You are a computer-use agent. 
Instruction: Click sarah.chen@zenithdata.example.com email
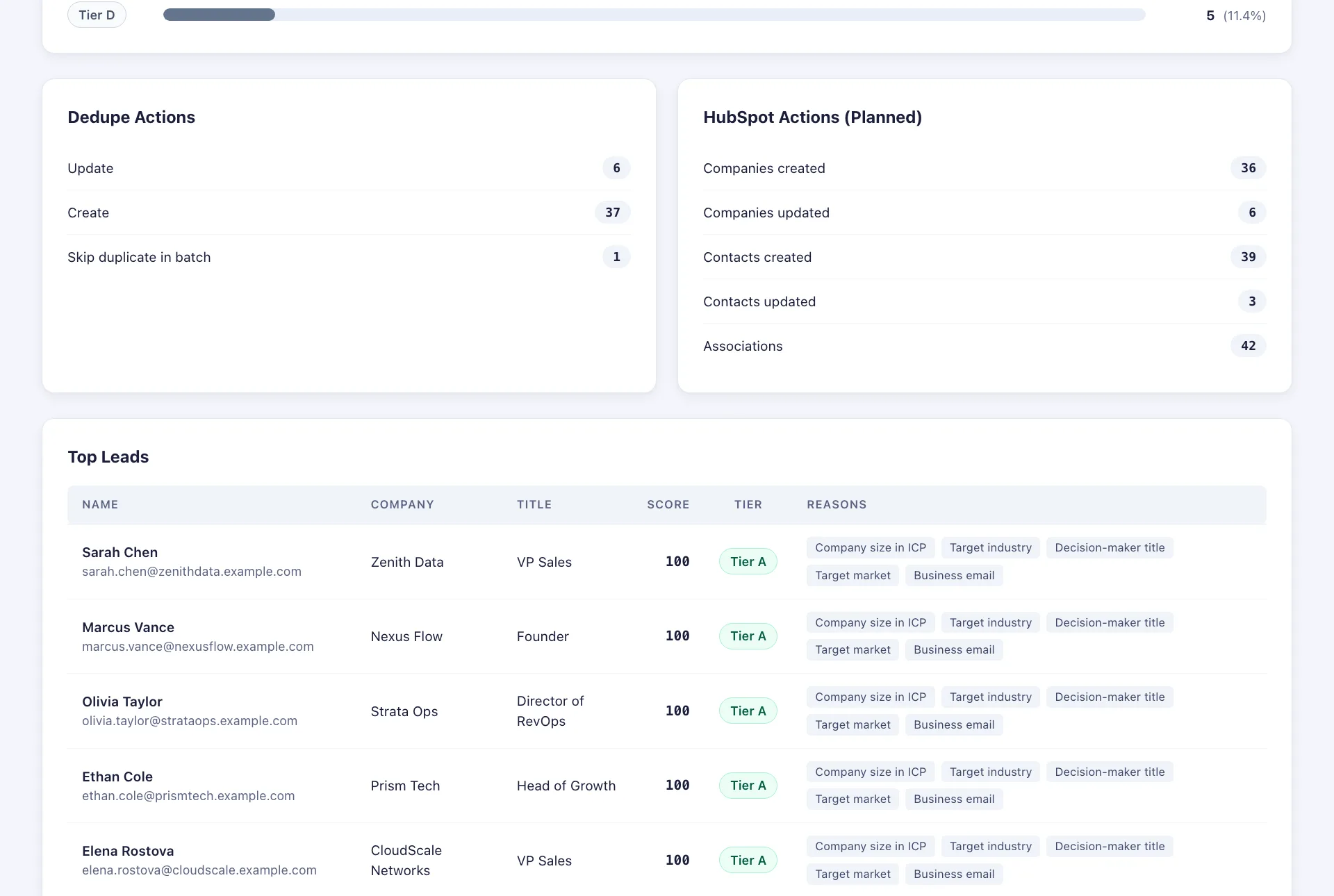pyautogui.click(x=192, y=572)
